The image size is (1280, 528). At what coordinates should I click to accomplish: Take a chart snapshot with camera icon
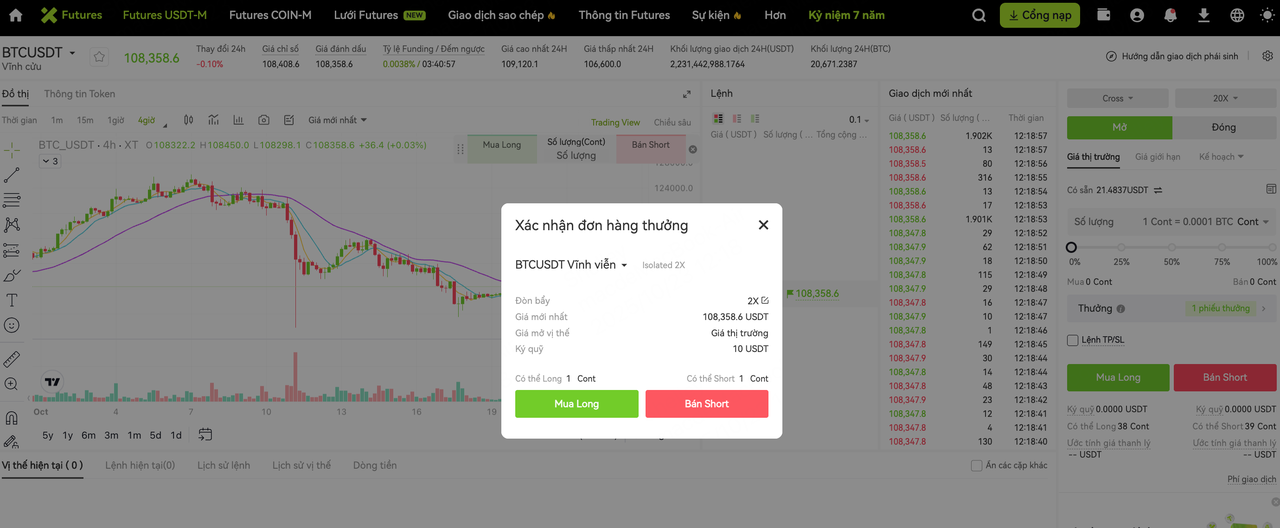(264, 120)
